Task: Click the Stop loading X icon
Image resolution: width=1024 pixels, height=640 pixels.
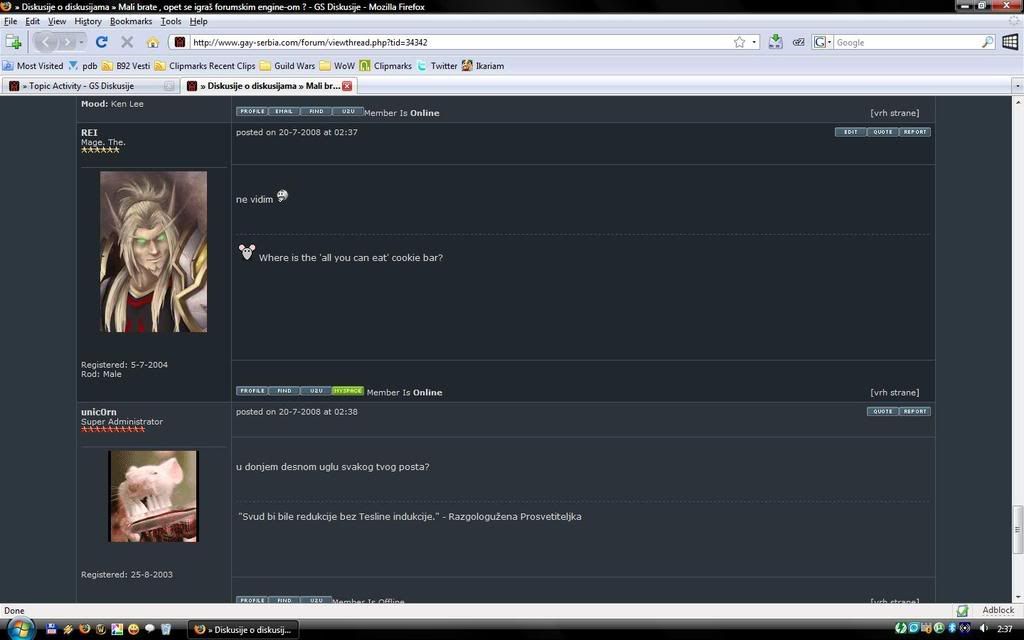Action: (x=127, y=42)
